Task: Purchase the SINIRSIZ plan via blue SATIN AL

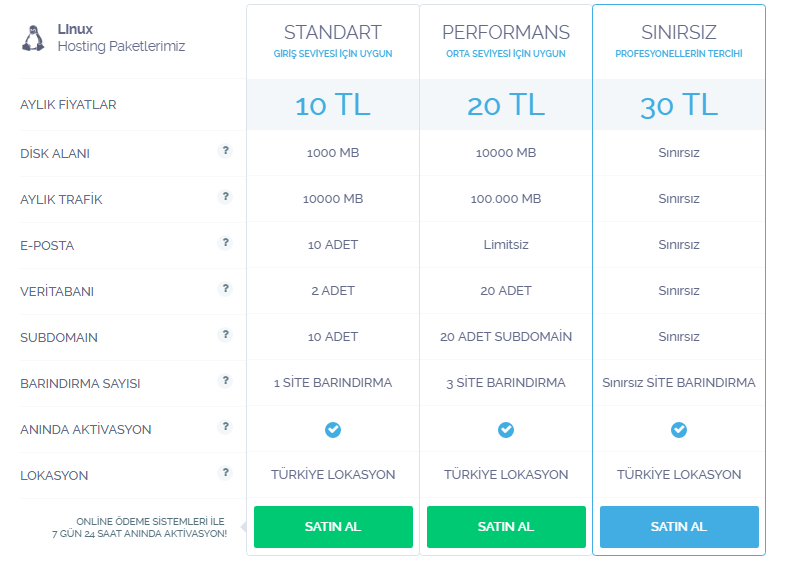Action: tap(679, 527)
